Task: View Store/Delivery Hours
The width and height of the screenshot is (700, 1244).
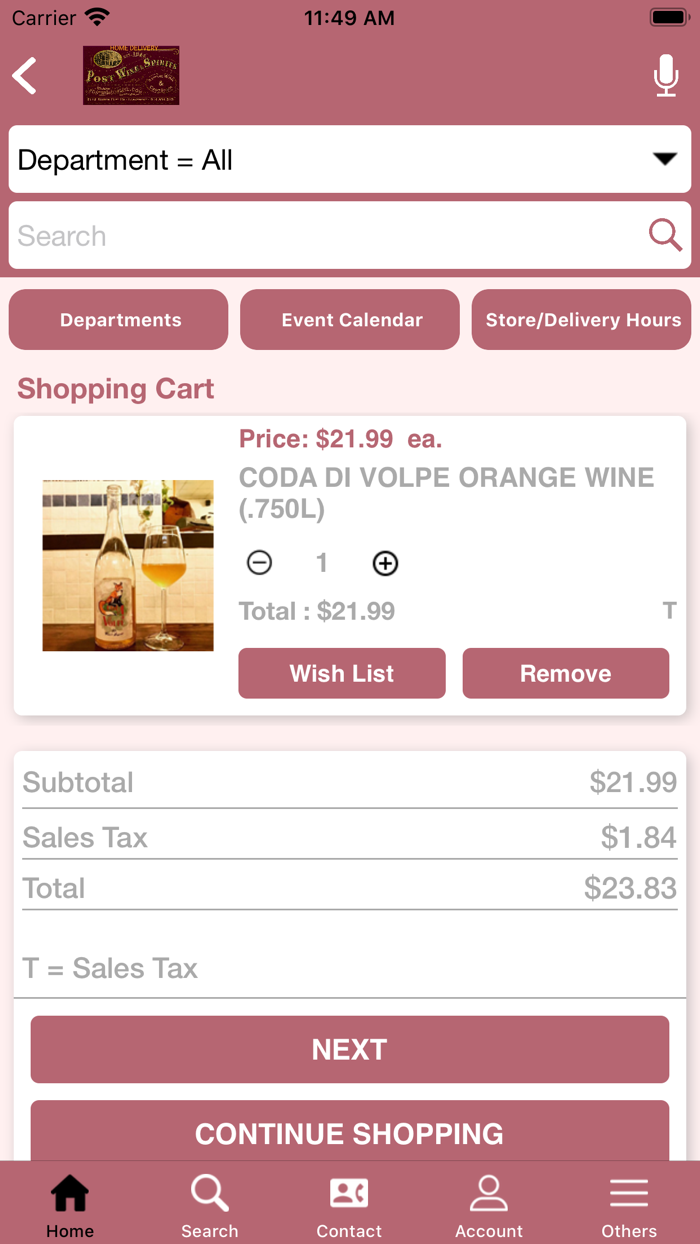Action: point(582,319)
